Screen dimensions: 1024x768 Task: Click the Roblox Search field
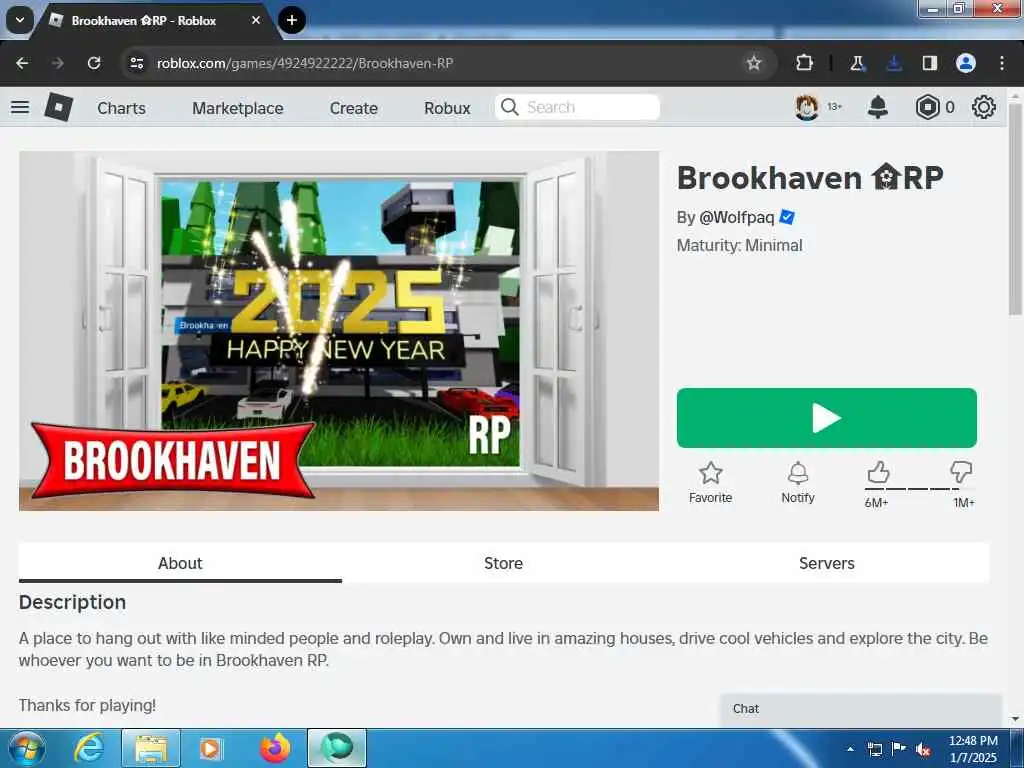coord(577,107)
